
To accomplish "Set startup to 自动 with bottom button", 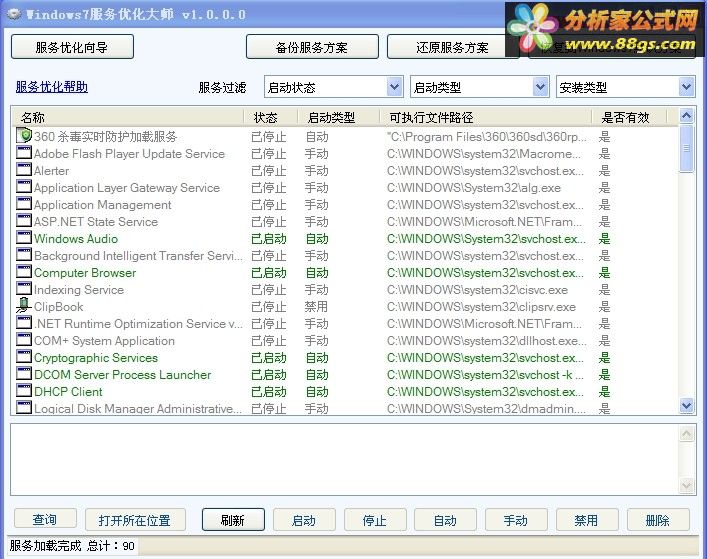I will click(x=445, y=520).
